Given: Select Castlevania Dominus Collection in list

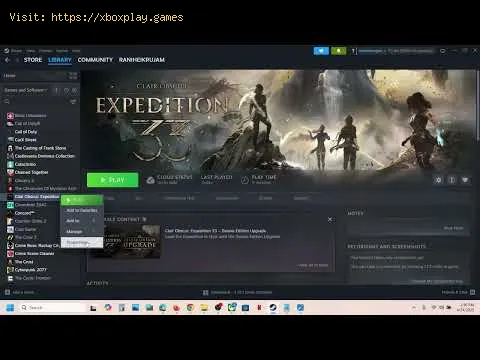Looking at the screenshot, I should coord(45,156).
